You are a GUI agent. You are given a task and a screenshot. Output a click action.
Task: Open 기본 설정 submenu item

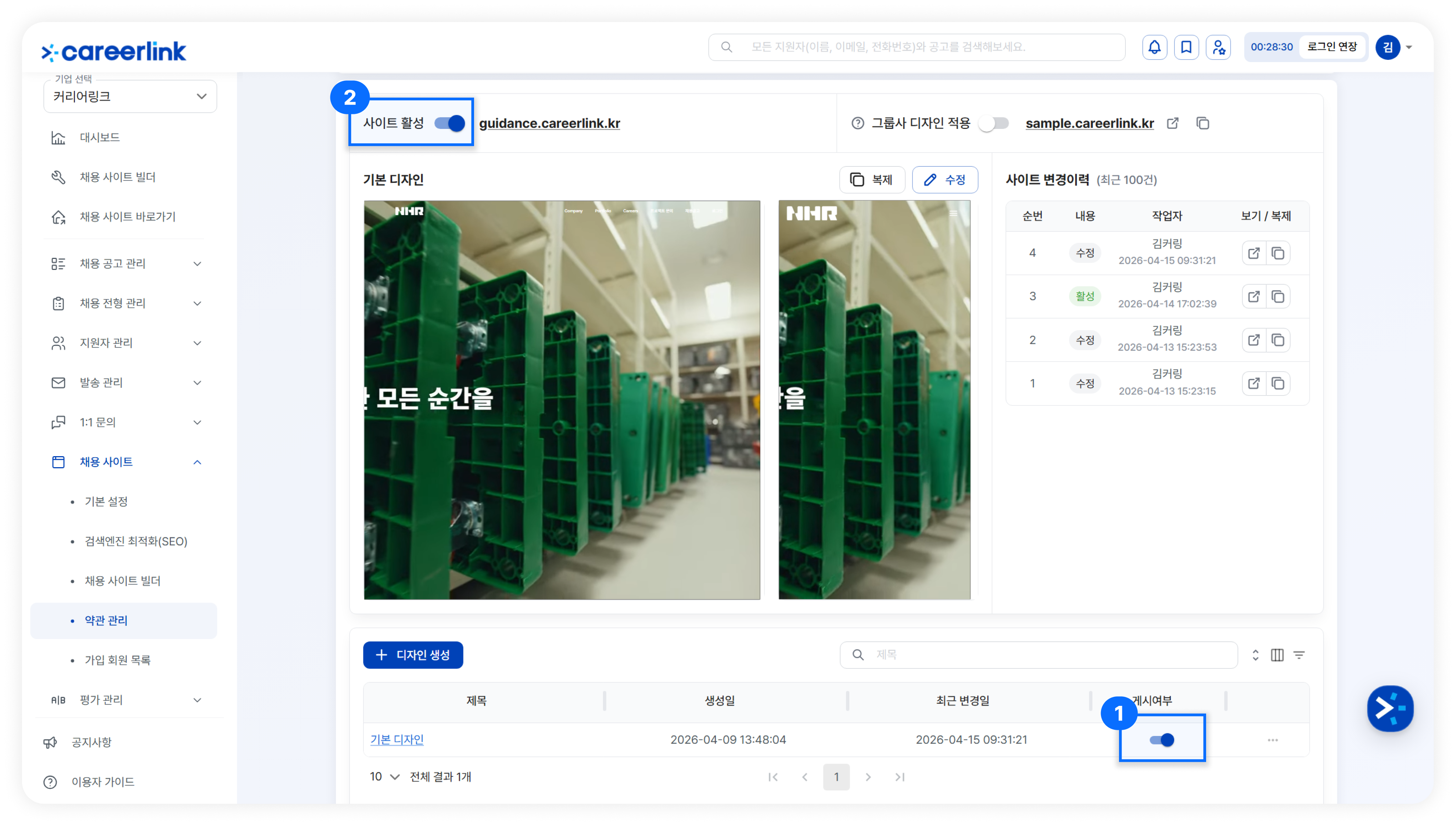[106, 501]
